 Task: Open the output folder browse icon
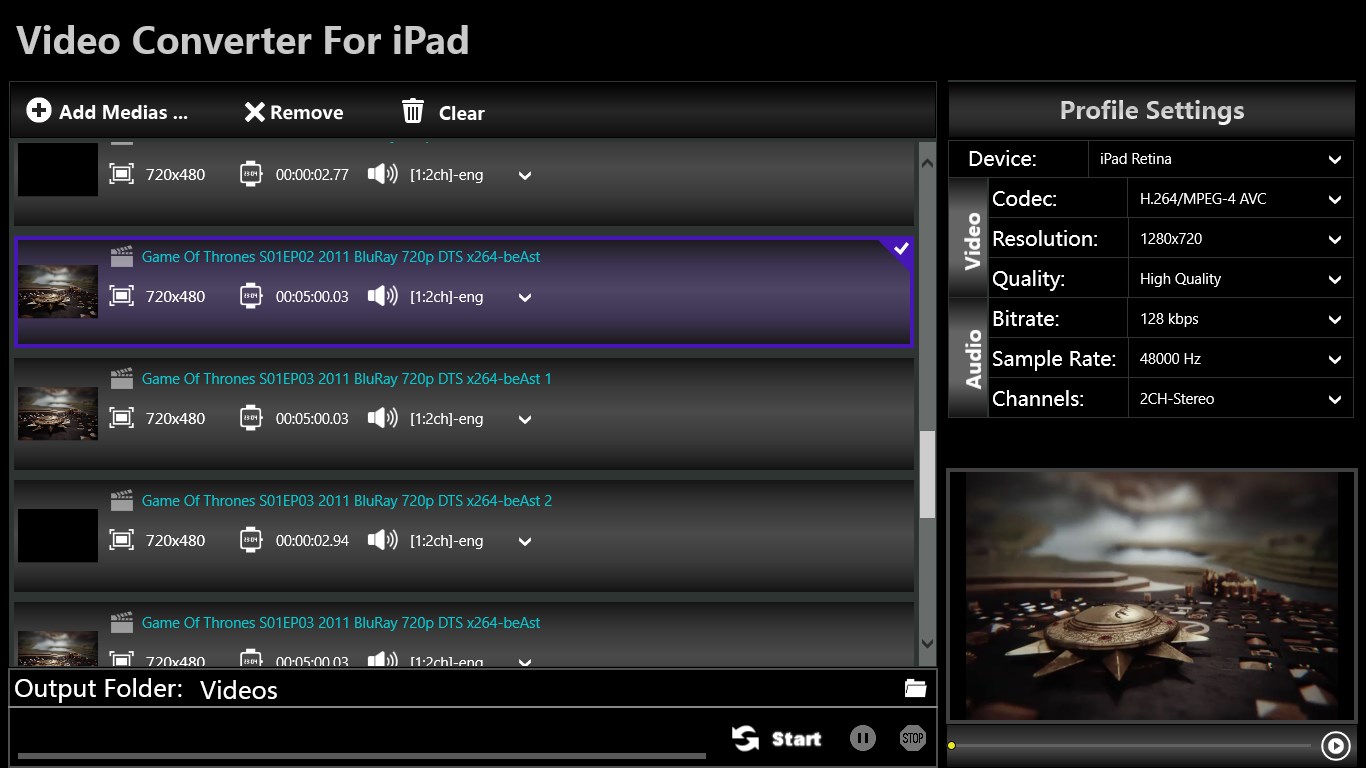coord(914,688)
